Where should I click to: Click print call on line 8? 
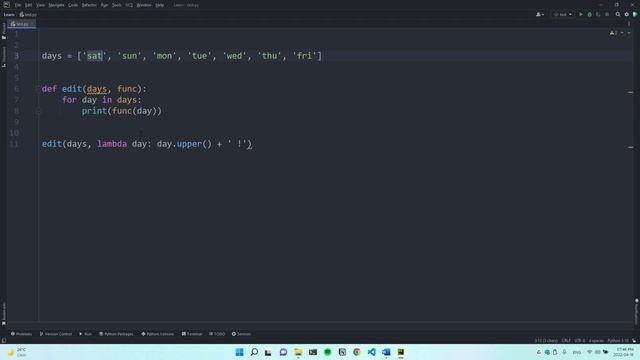point(94,111)
